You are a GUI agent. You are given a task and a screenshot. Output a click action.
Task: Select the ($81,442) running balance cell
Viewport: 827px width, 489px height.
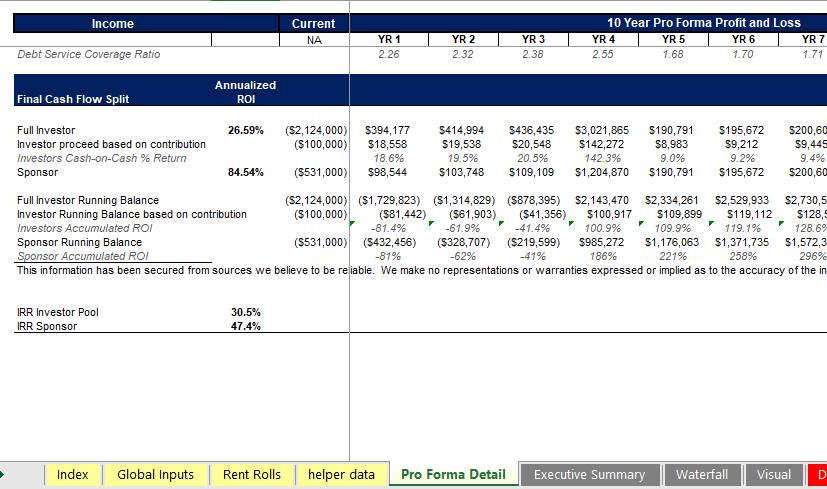tap(402, 215)
